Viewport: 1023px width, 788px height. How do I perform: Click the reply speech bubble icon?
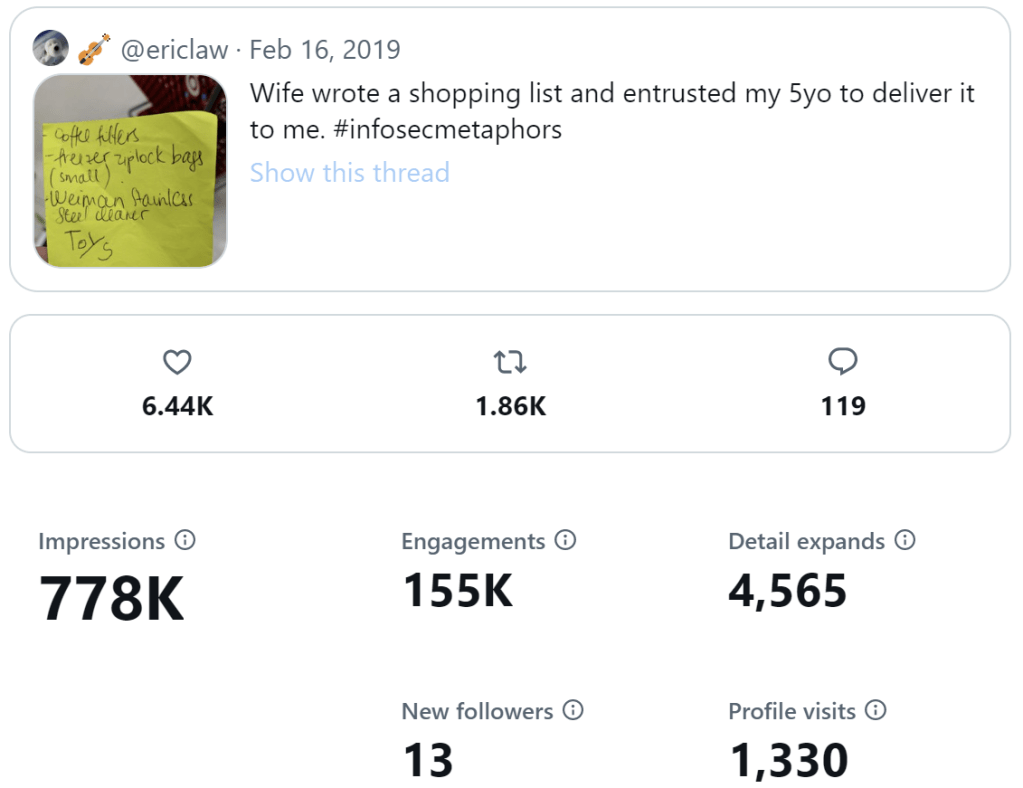[x=843, y=361]
